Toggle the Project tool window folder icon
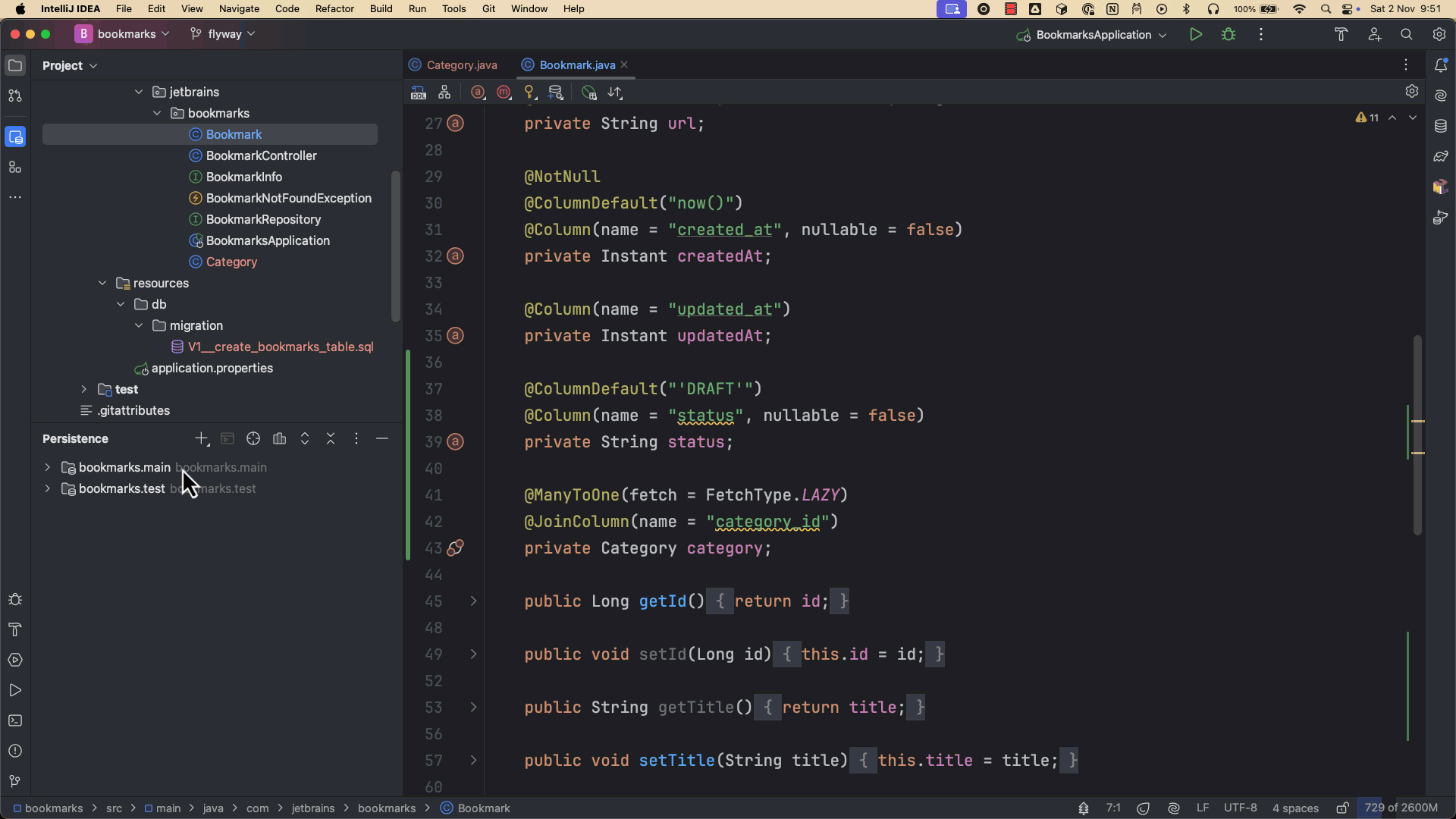The width and height of the screenshot is (1456, 819). coord(15,65)
